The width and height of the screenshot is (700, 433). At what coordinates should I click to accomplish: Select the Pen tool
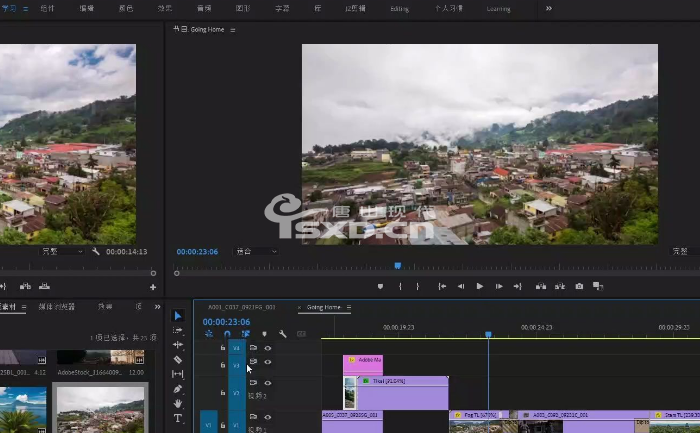click(178, 389)
